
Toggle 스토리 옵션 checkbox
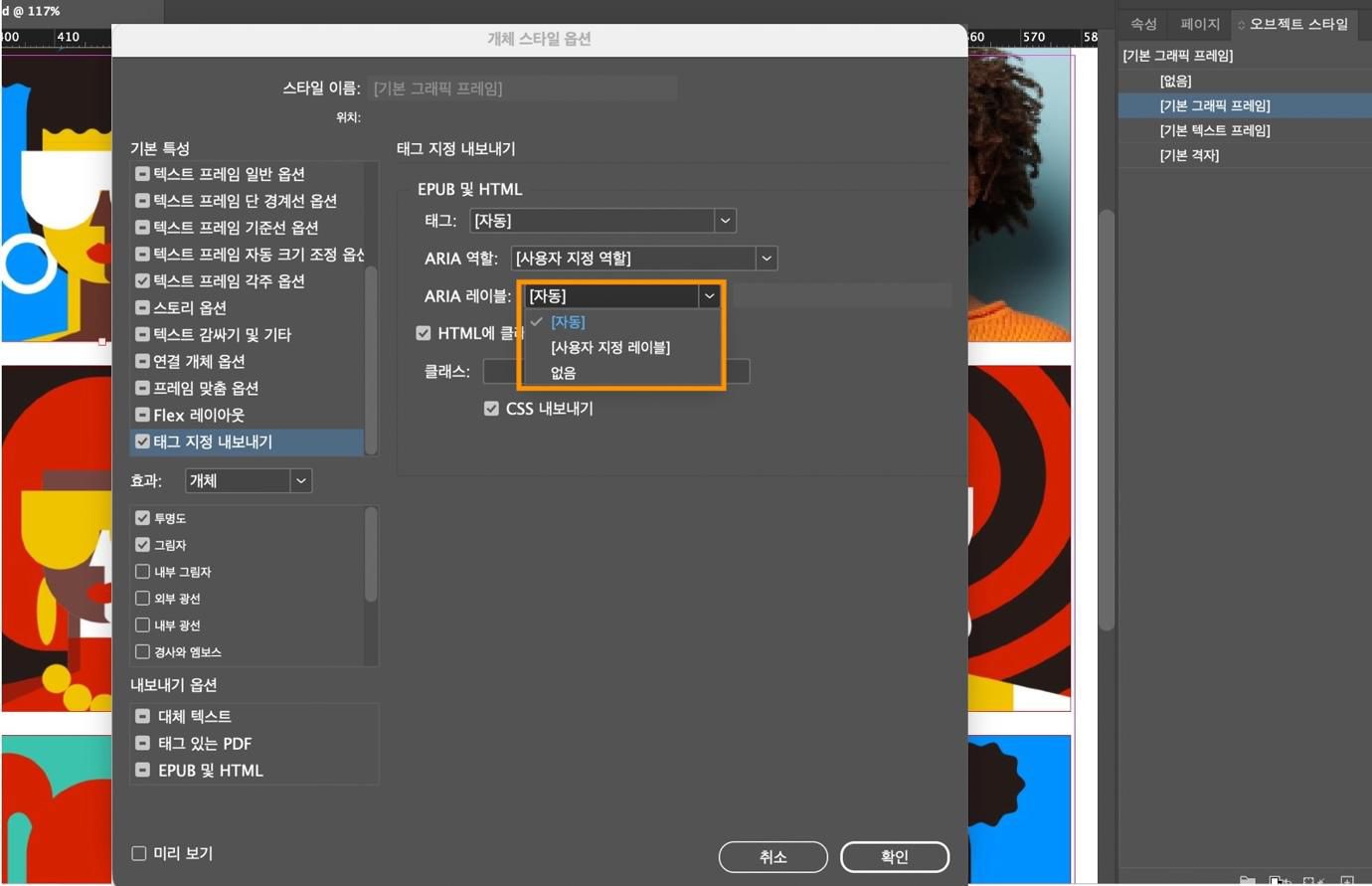142,308
